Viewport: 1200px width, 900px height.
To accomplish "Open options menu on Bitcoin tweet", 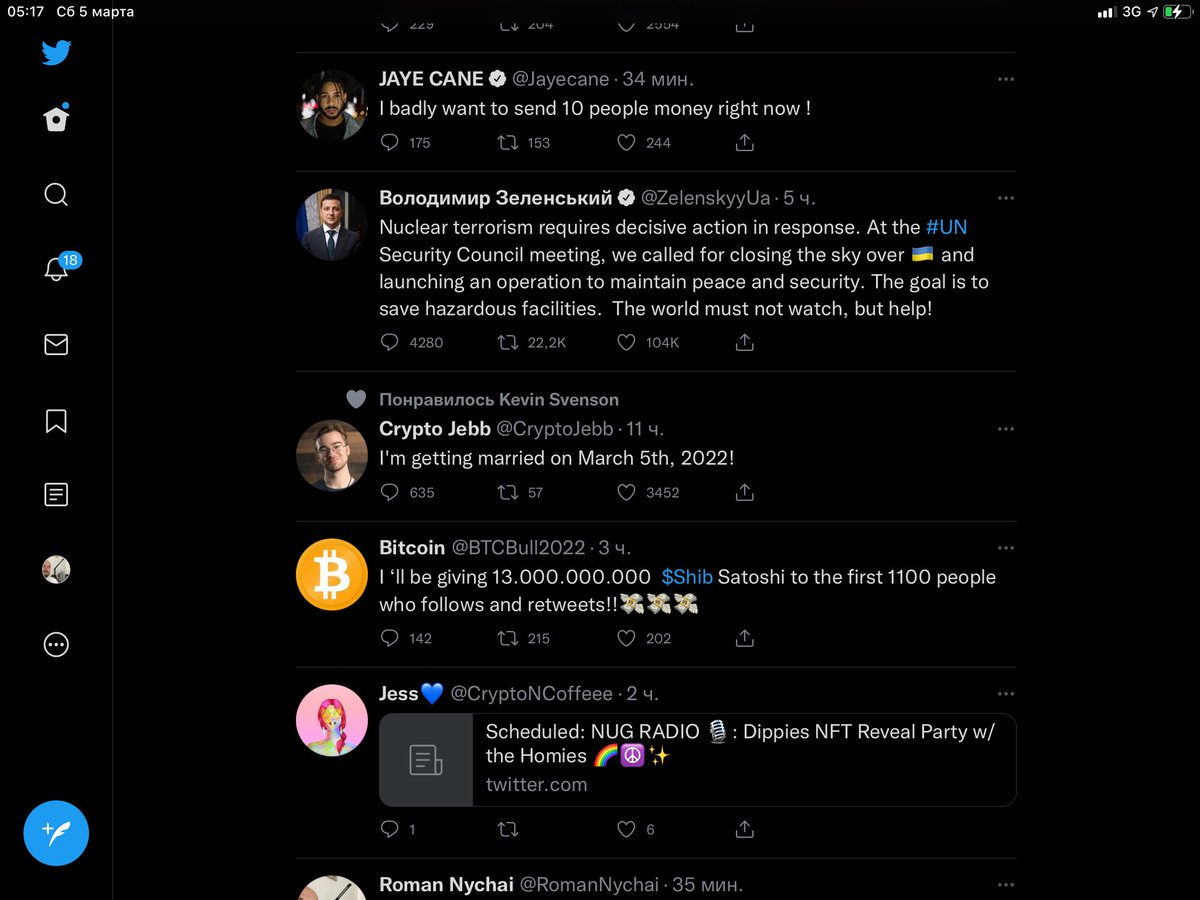I will click(1006, 548).
